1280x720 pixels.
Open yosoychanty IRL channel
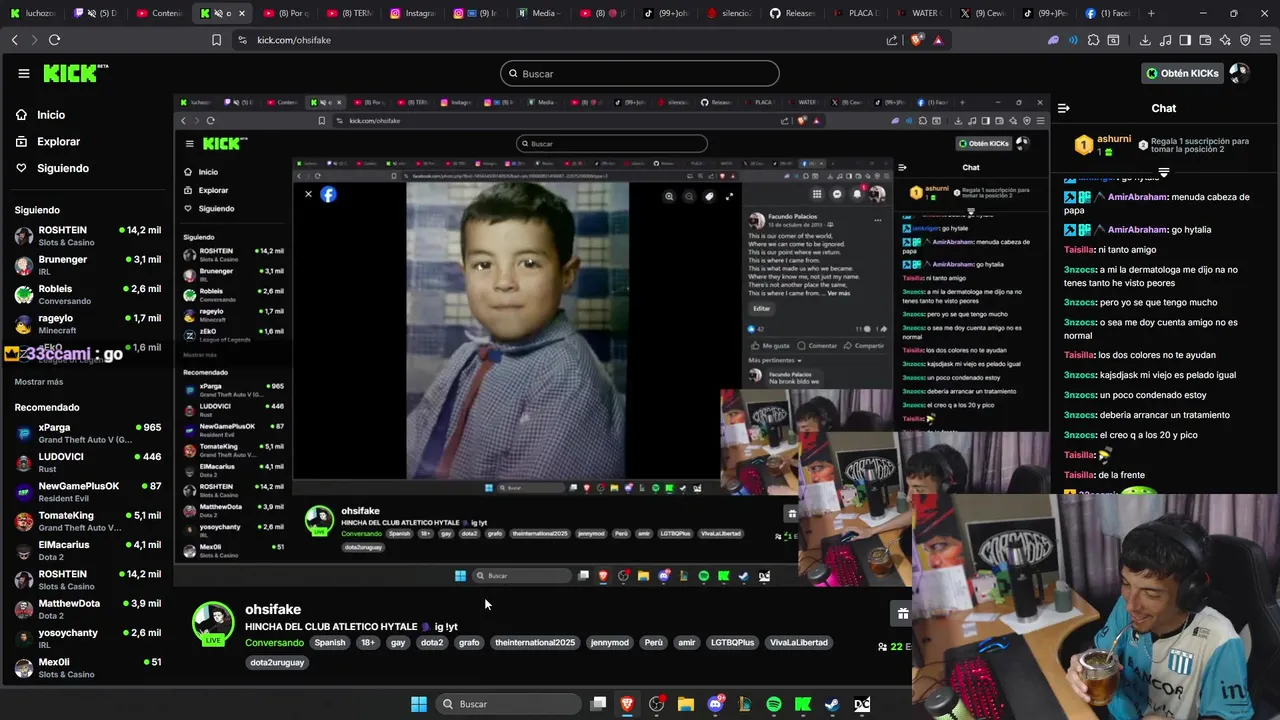click(x=88, y=638)
